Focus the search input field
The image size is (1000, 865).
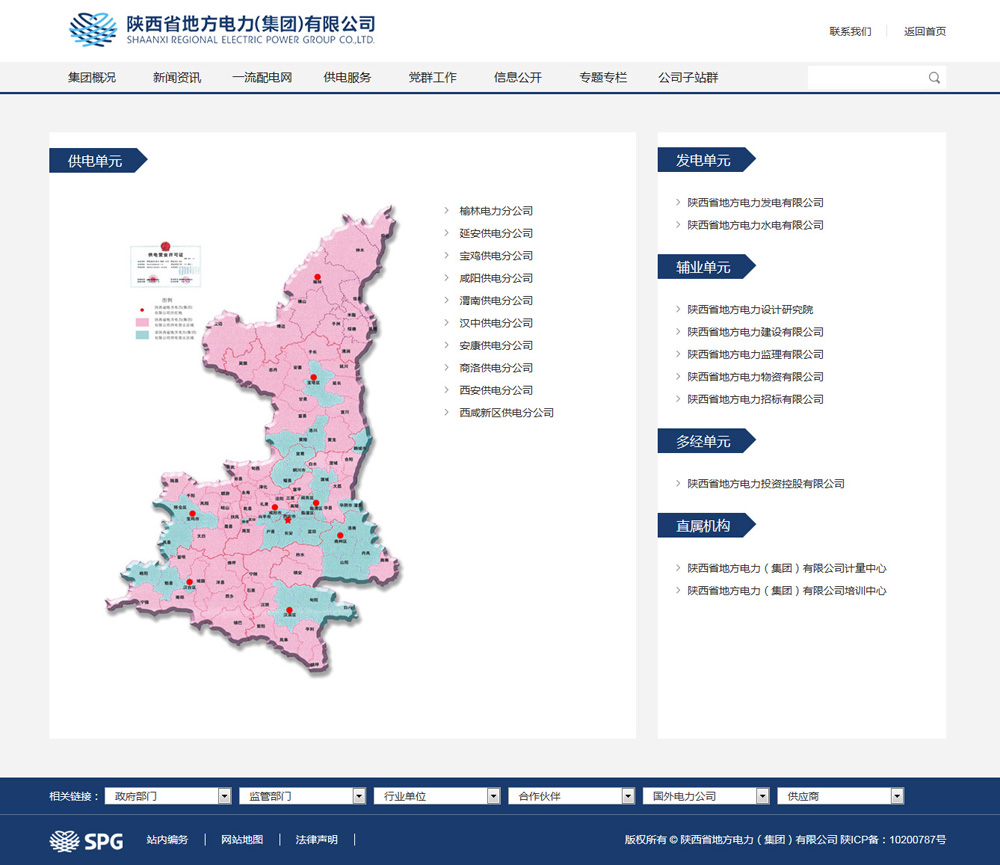(865, 78)
